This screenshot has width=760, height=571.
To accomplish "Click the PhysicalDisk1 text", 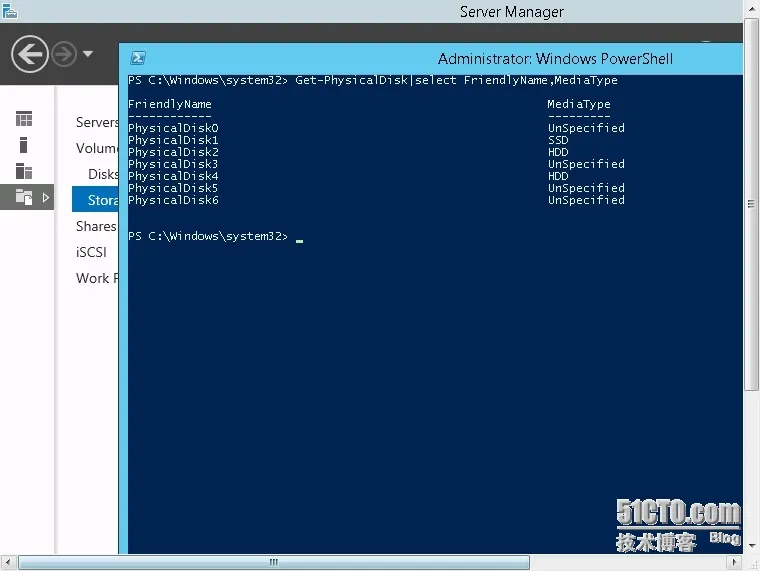I will [x=173, y=140].
